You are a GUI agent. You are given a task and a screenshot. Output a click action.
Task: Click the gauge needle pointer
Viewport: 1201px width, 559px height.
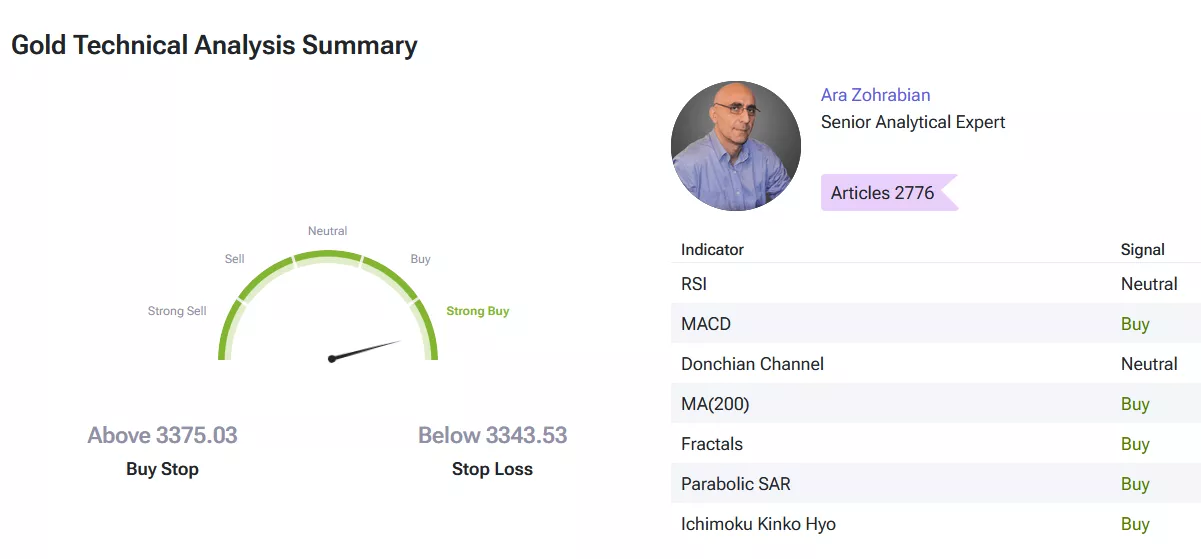point(366,350)
